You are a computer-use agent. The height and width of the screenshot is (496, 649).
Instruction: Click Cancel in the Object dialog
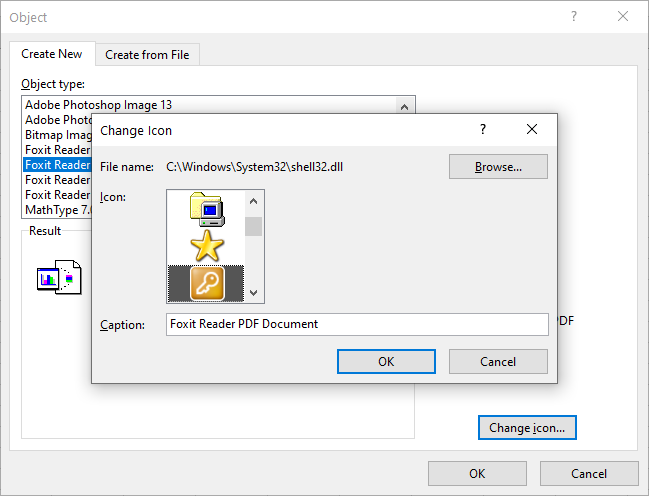(588, 473)
